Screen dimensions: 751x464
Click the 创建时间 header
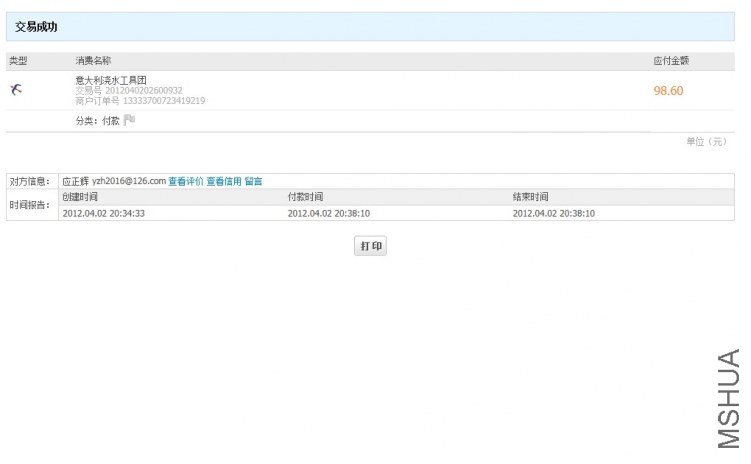(80, 197)
